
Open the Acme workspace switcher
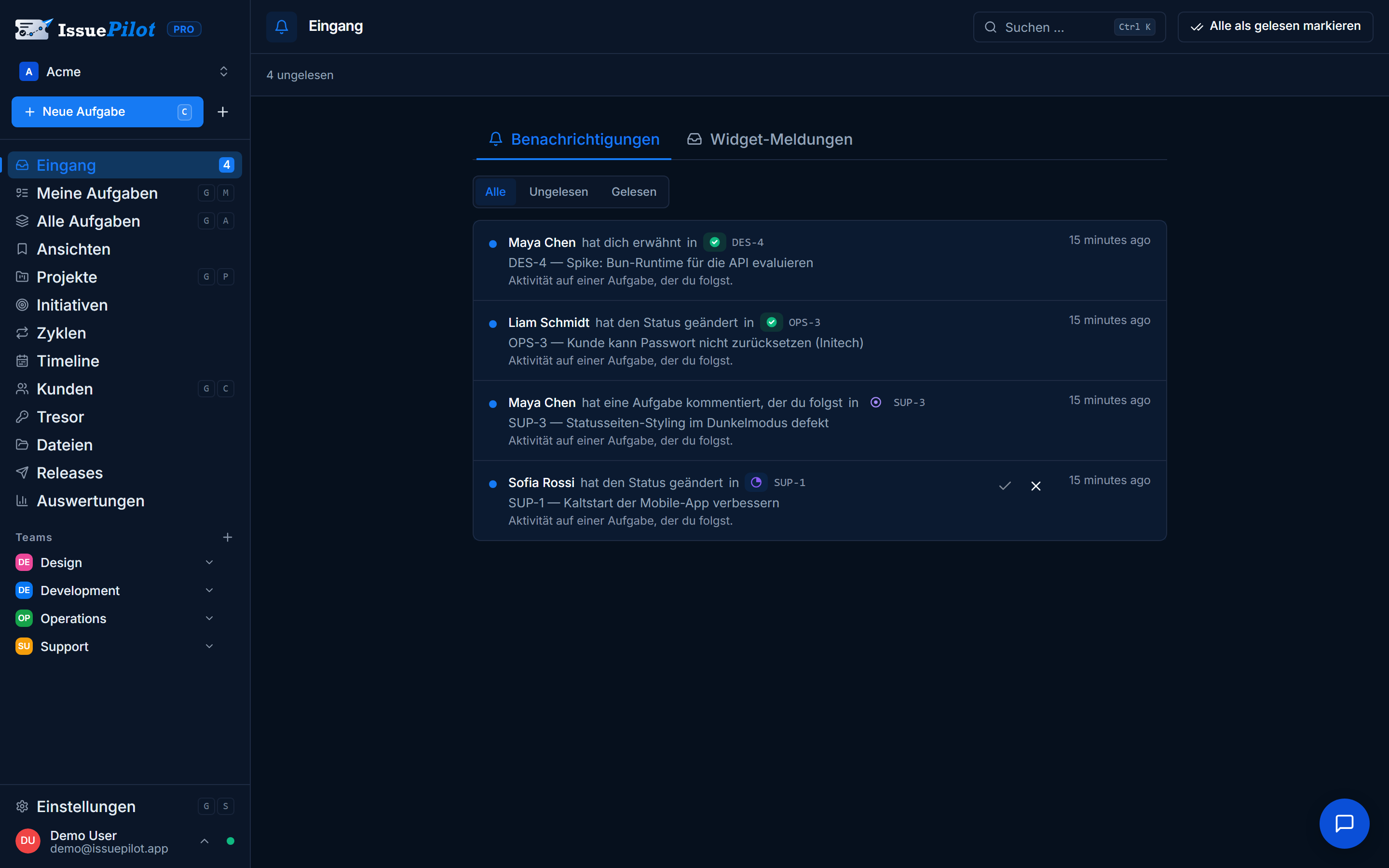[124, 72]
